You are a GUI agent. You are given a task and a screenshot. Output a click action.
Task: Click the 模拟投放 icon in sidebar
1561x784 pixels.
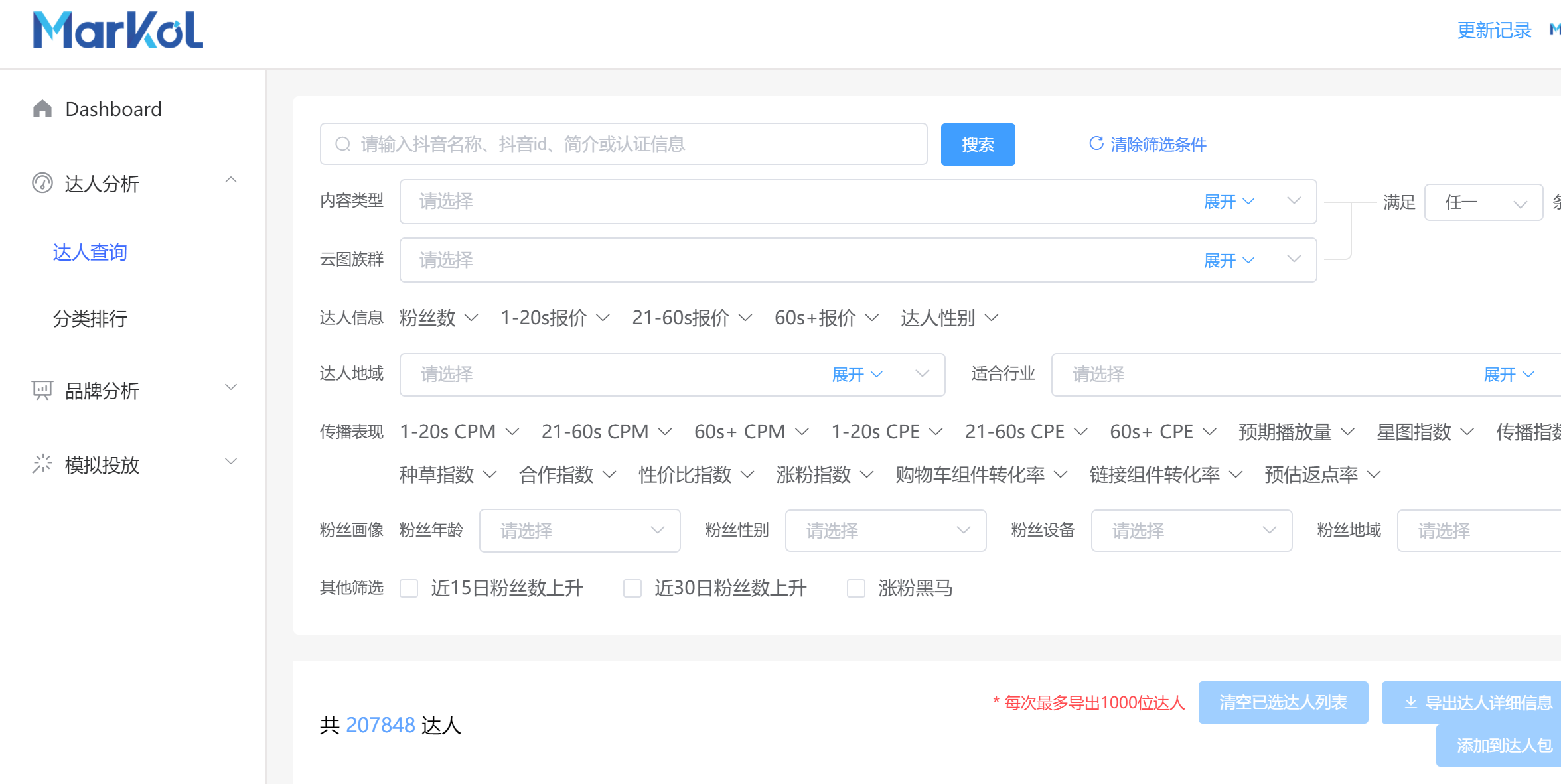[42, 463]
